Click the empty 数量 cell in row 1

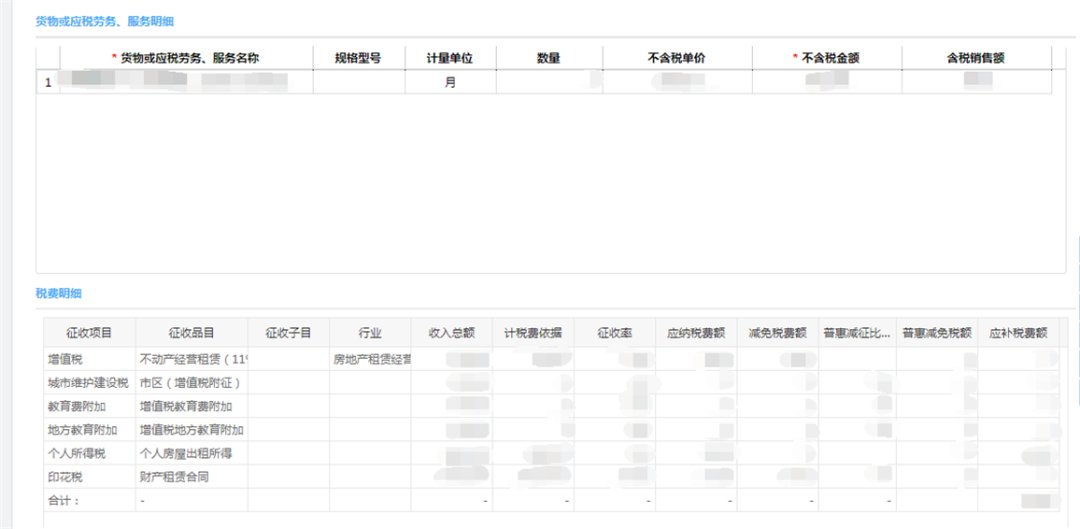pos(548,83)
